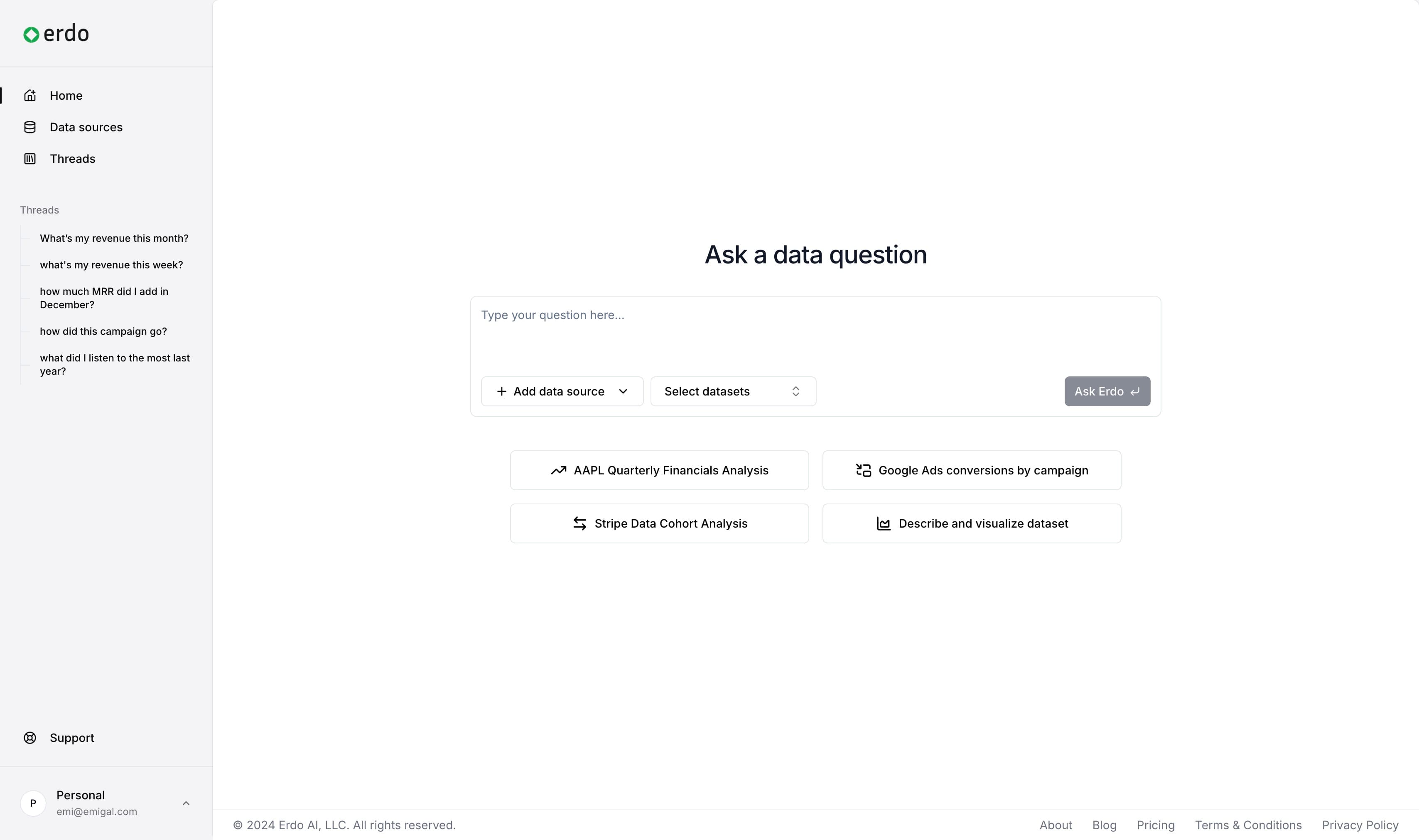Viewport: 1419px width, 840px height.
Task: Open thread "how did this campaign go?"
Action: pyautogui.click(x=103, y=331)
